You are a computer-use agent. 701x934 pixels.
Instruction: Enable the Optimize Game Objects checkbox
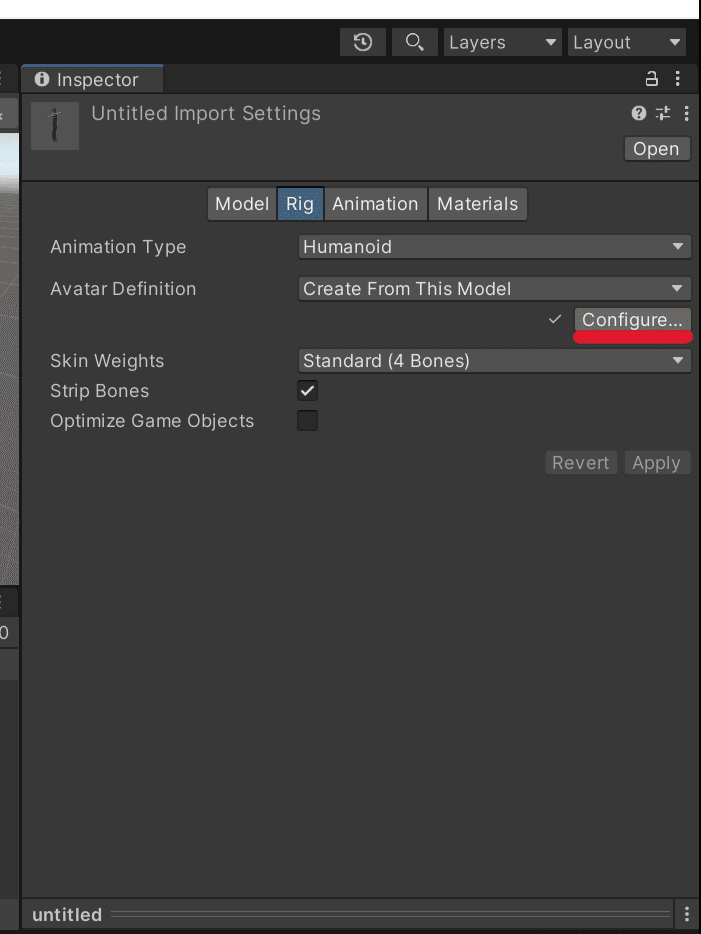[x=308, y=421]
